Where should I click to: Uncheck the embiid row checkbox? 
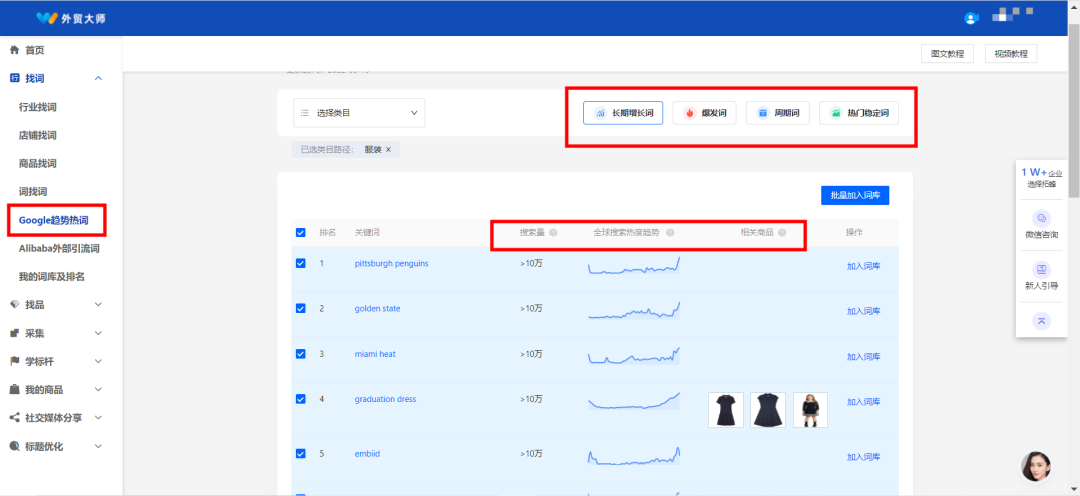300,453
